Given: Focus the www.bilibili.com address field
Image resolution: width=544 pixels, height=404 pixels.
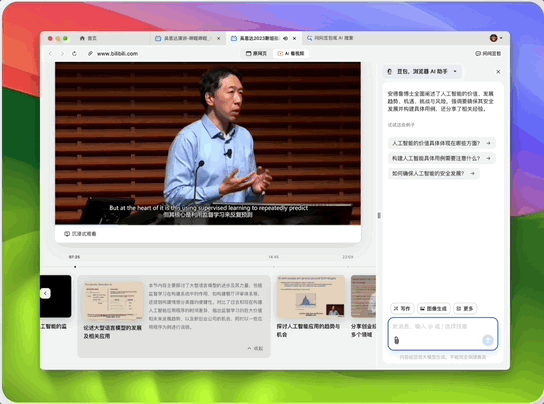Looking at the screenshot, I should (117, 53).
